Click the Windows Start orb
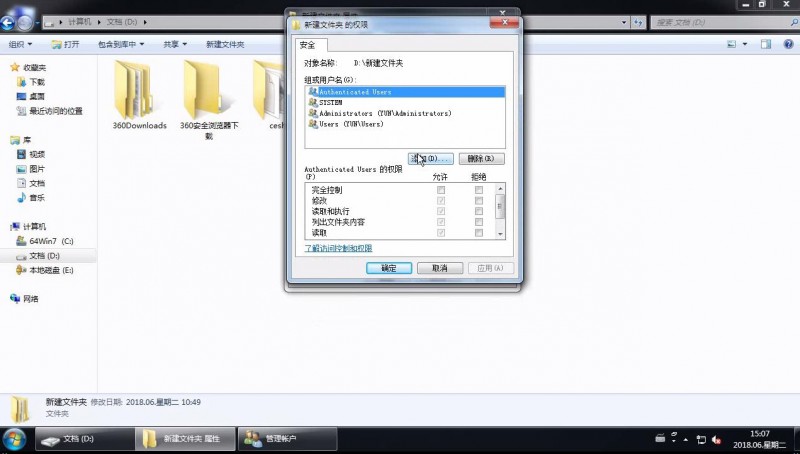This screenshot has width=800, height=454. tap(14, 440)
